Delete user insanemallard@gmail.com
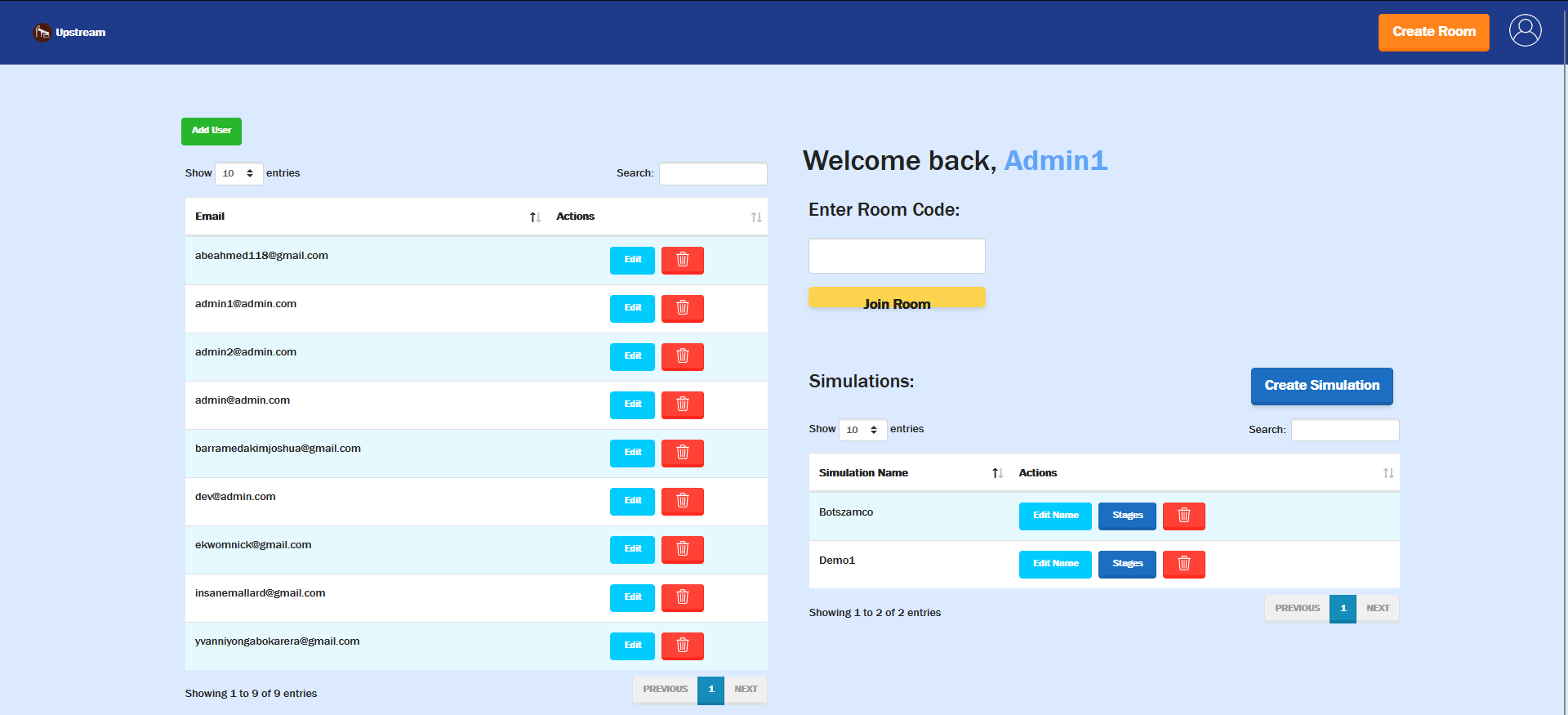Viewport: 1568px width, 715px height. pos(683,597)
